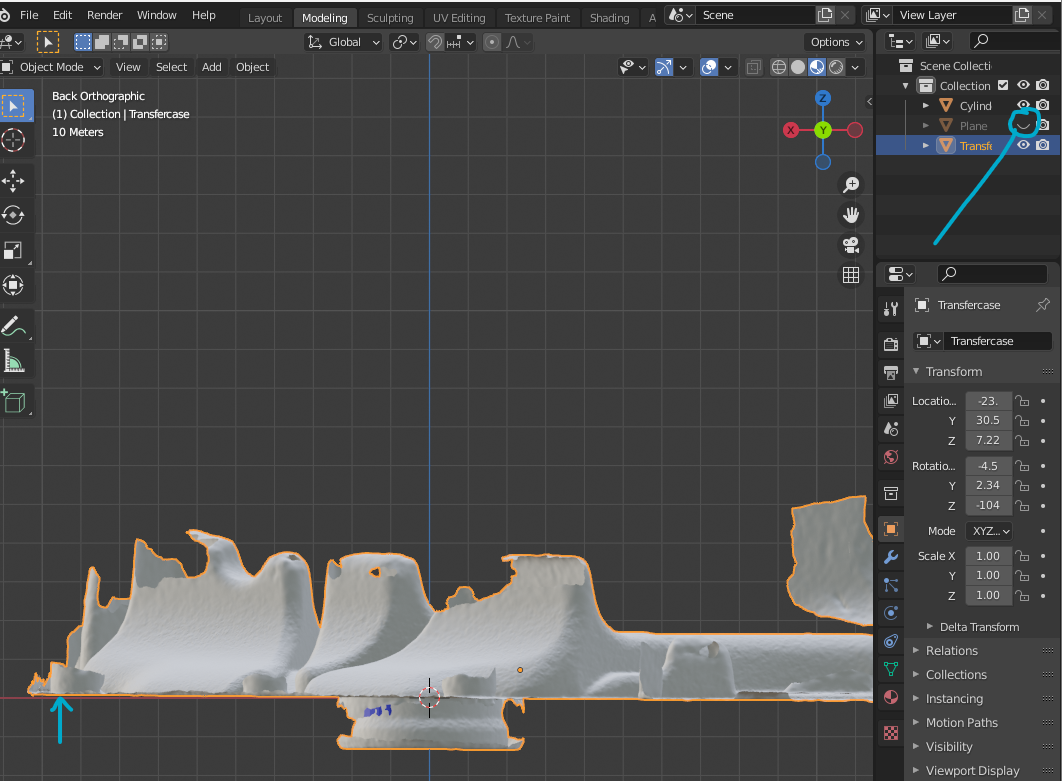The width and height of the screenshot is (1062, 781).
Task: Open the Global transform orientation dropdown
Action: (x=344, y=42)
